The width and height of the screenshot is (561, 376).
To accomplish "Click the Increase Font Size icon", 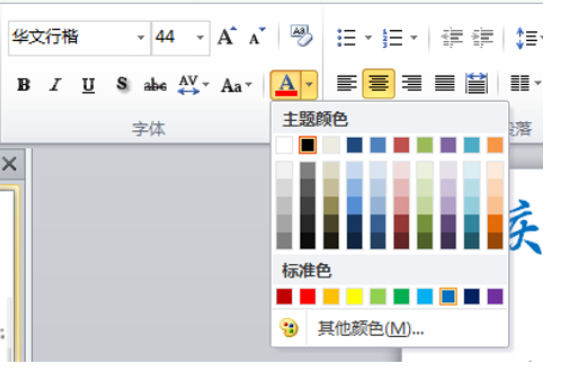I will pyautogui.click(x=227, y=36).
